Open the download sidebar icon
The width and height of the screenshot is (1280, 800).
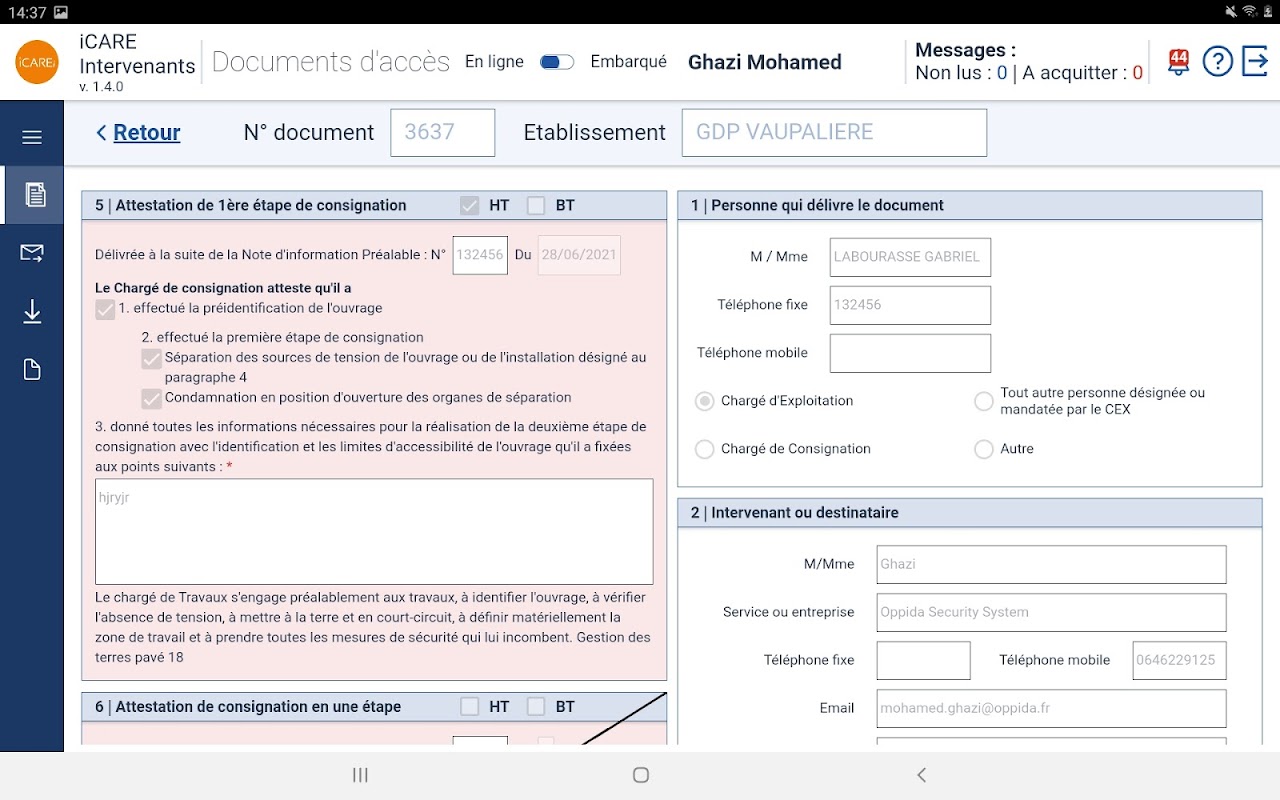(x=32, y=312)
